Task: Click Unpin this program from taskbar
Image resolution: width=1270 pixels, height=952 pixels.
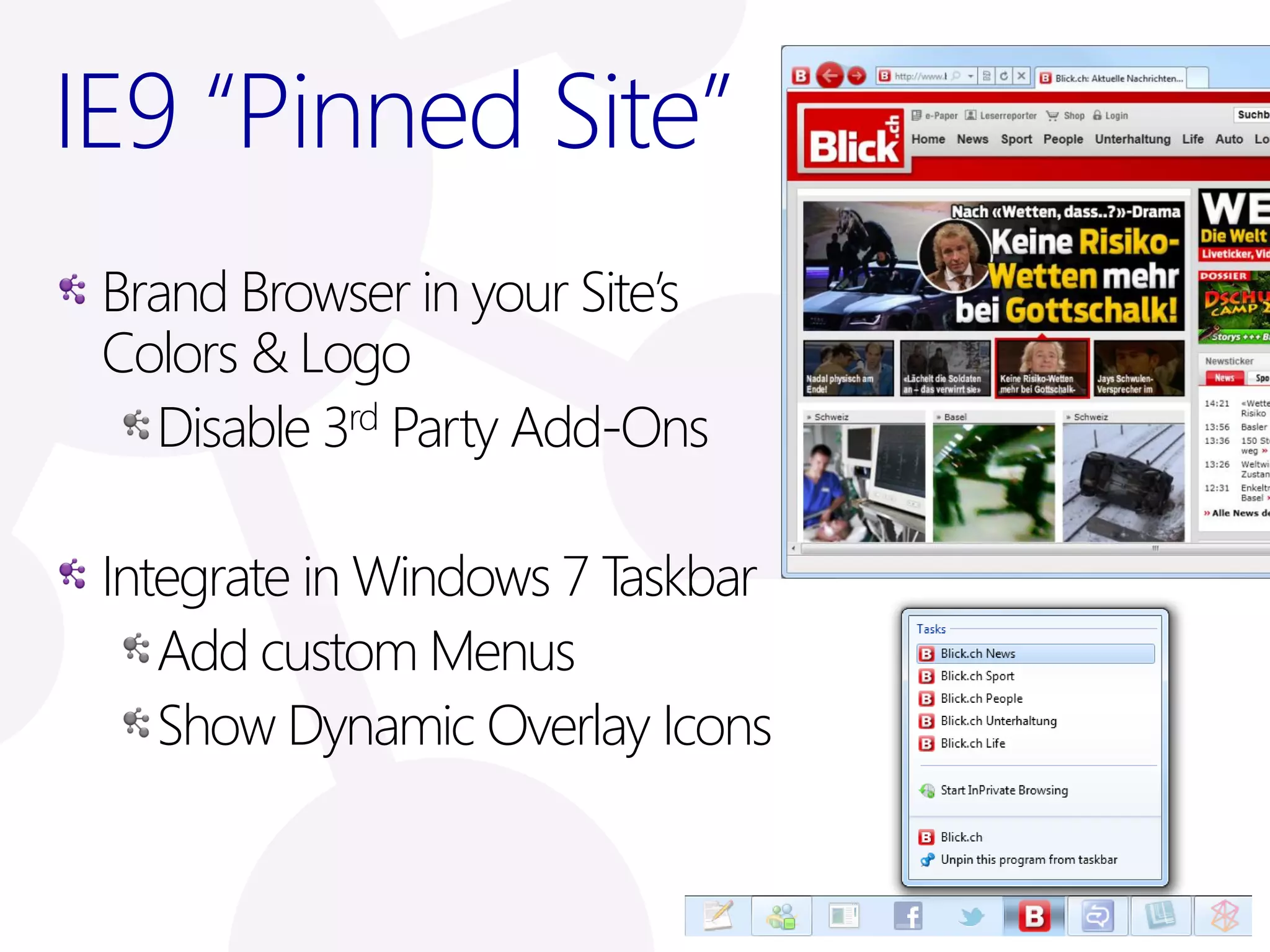Action: point(1028,860)
